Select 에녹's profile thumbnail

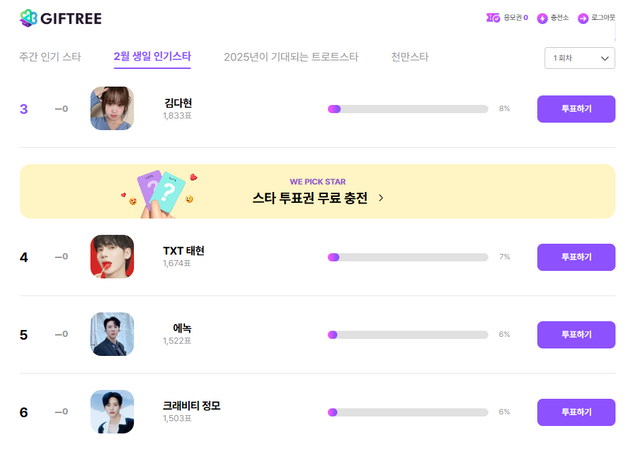pos(112,334)
